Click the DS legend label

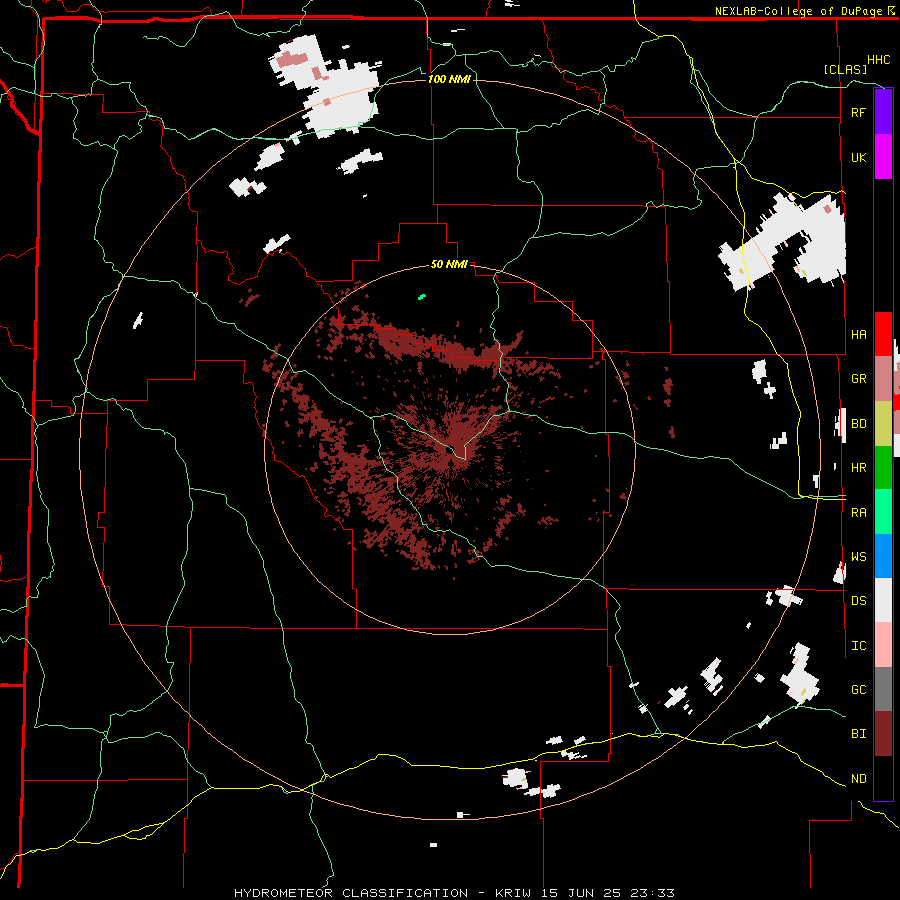coord(858,601)
